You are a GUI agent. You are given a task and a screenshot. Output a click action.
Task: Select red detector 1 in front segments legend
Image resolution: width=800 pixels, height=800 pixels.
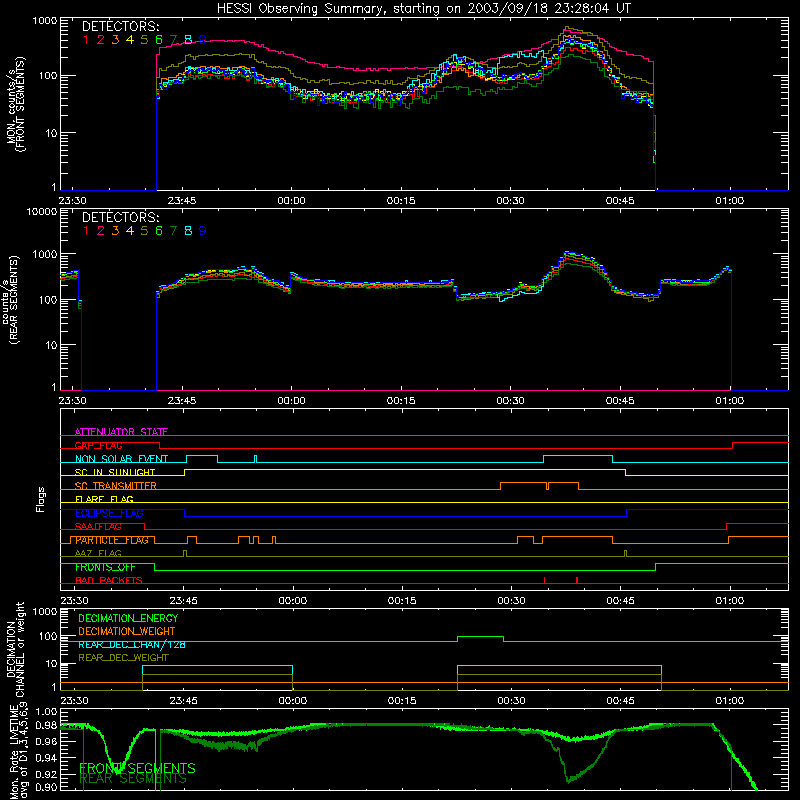point(86,39)
